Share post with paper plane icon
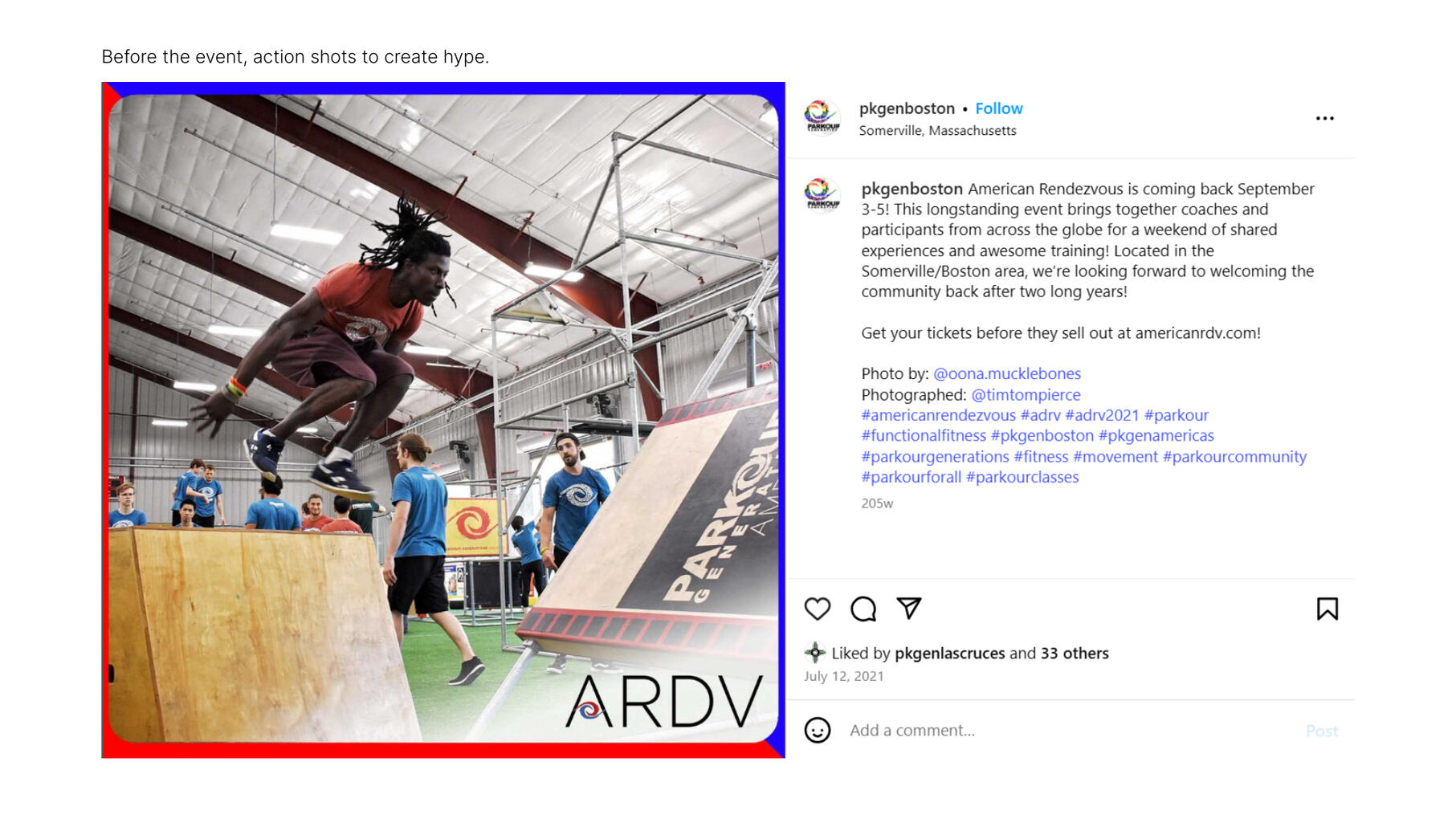The image size is (1456, 819). click(909, 609)
